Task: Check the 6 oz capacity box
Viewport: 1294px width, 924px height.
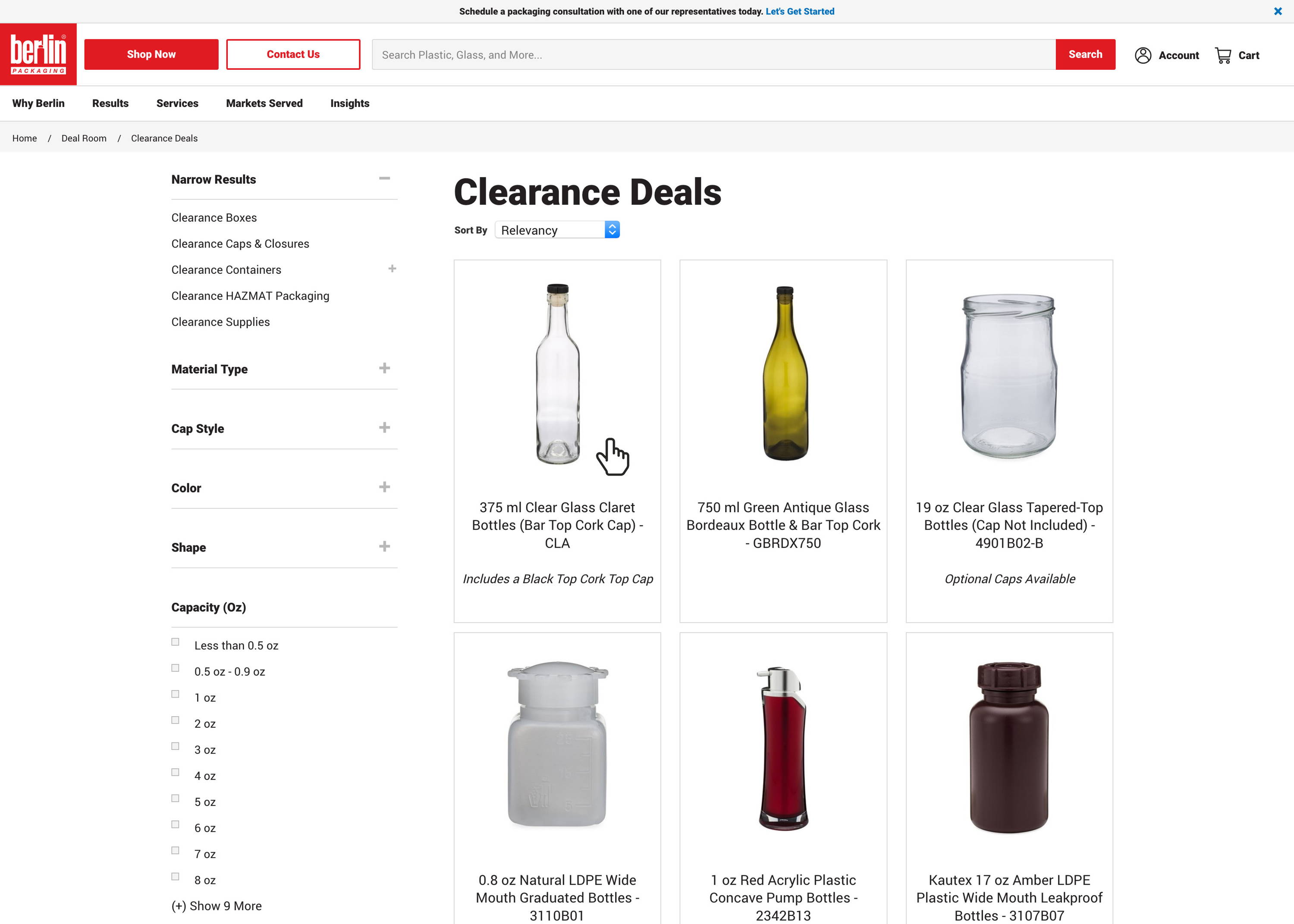Action: [175, 825]
